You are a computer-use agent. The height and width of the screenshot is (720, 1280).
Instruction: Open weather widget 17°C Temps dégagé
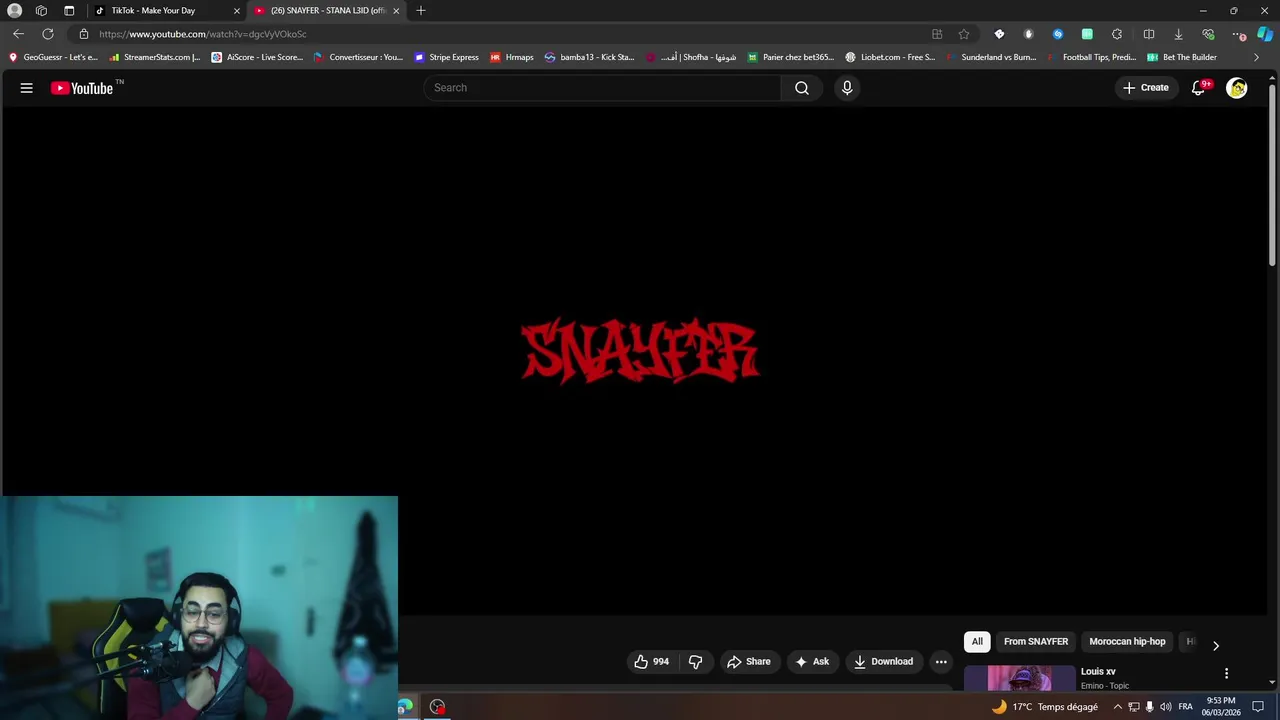(1044, 707)
